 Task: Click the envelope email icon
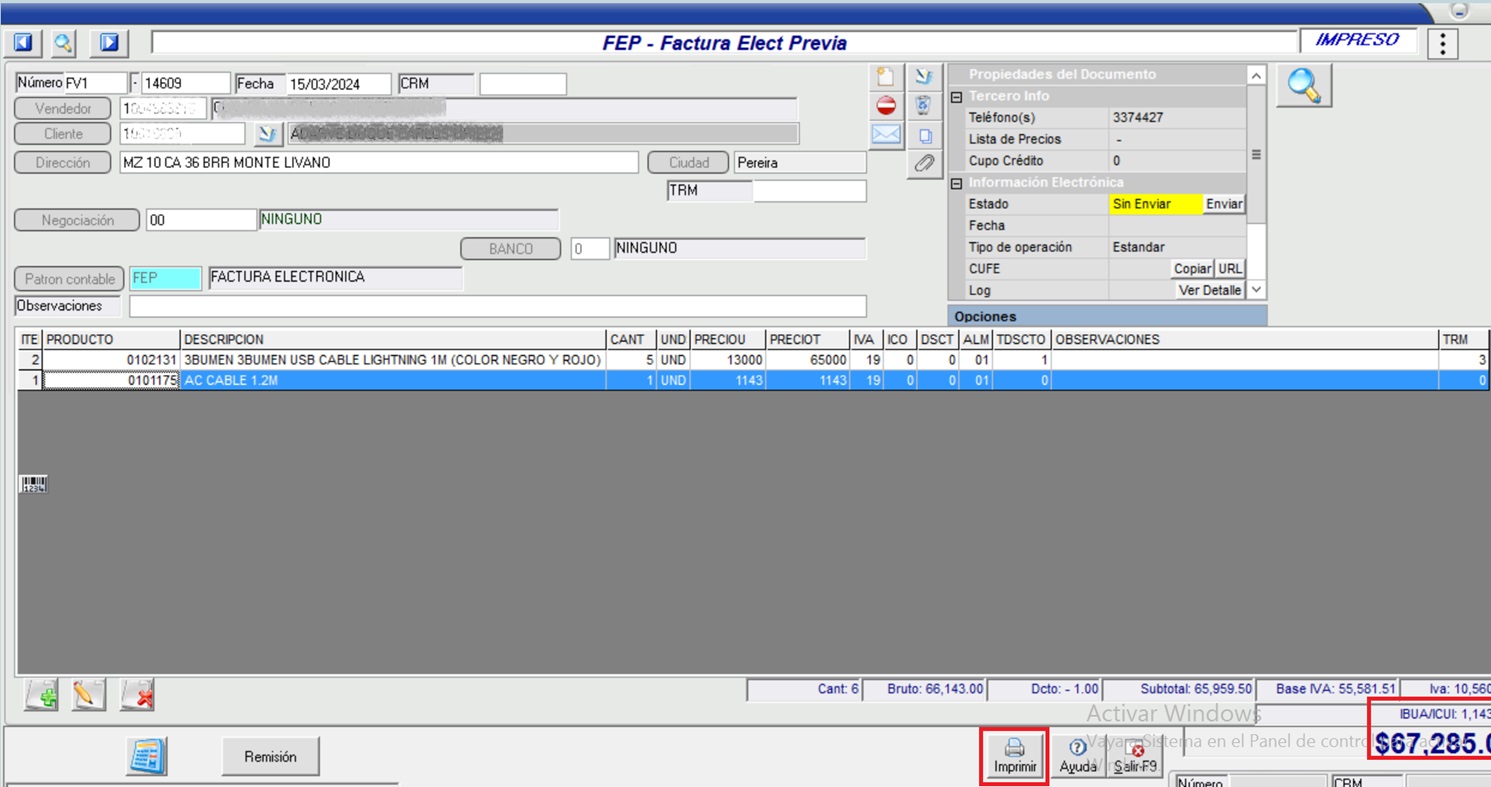coord(886,135)
